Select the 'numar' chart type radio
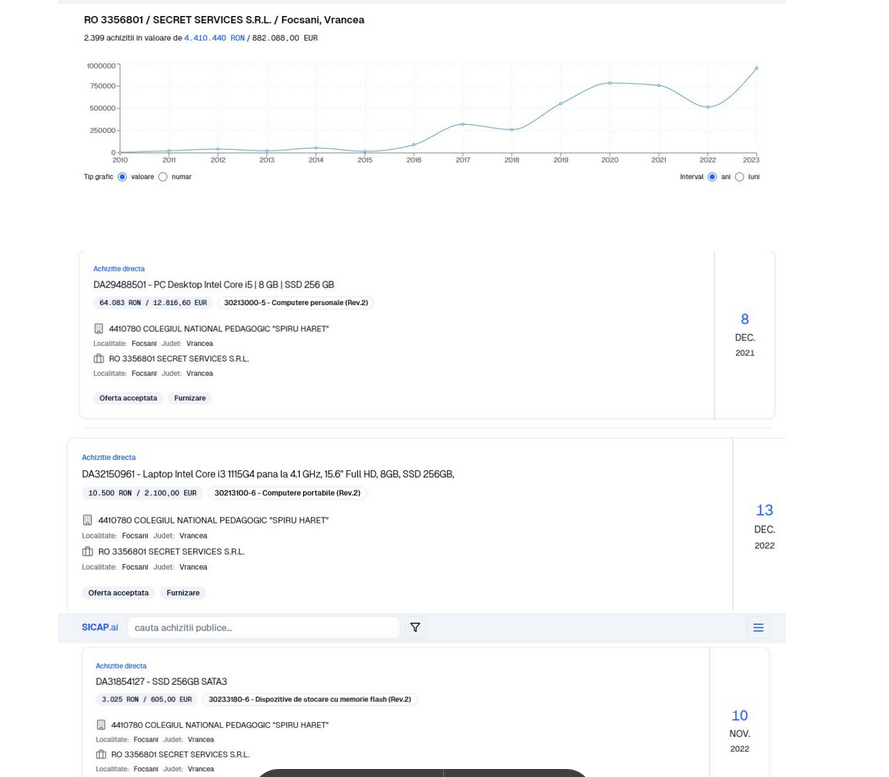This screenshot has width=889, height=777. pos(163,177)
